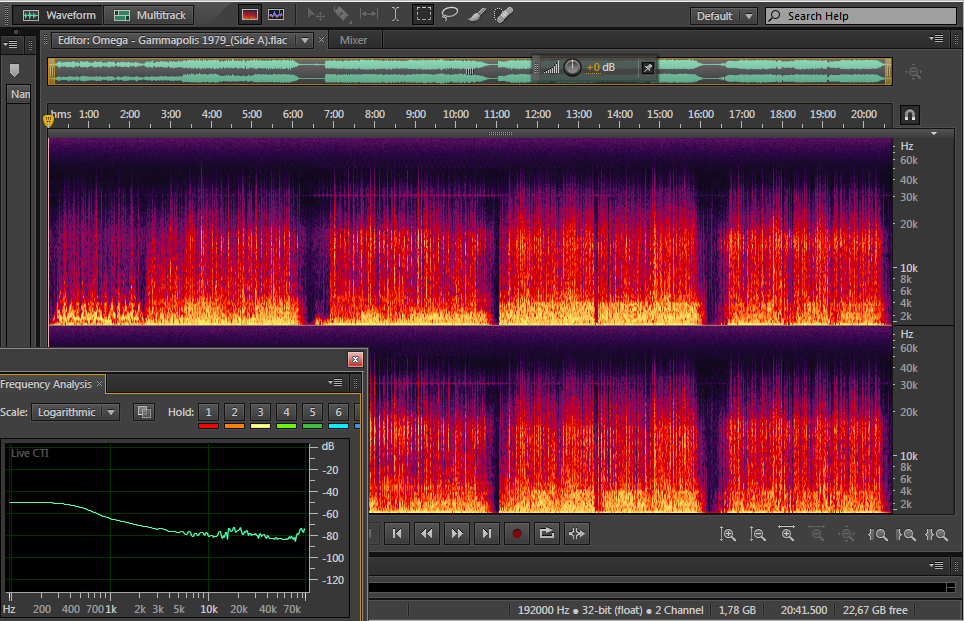This screenshot has width=964, height=621.
Task: Open the Editor file dropdown arrow
Action: pos(305,41)
